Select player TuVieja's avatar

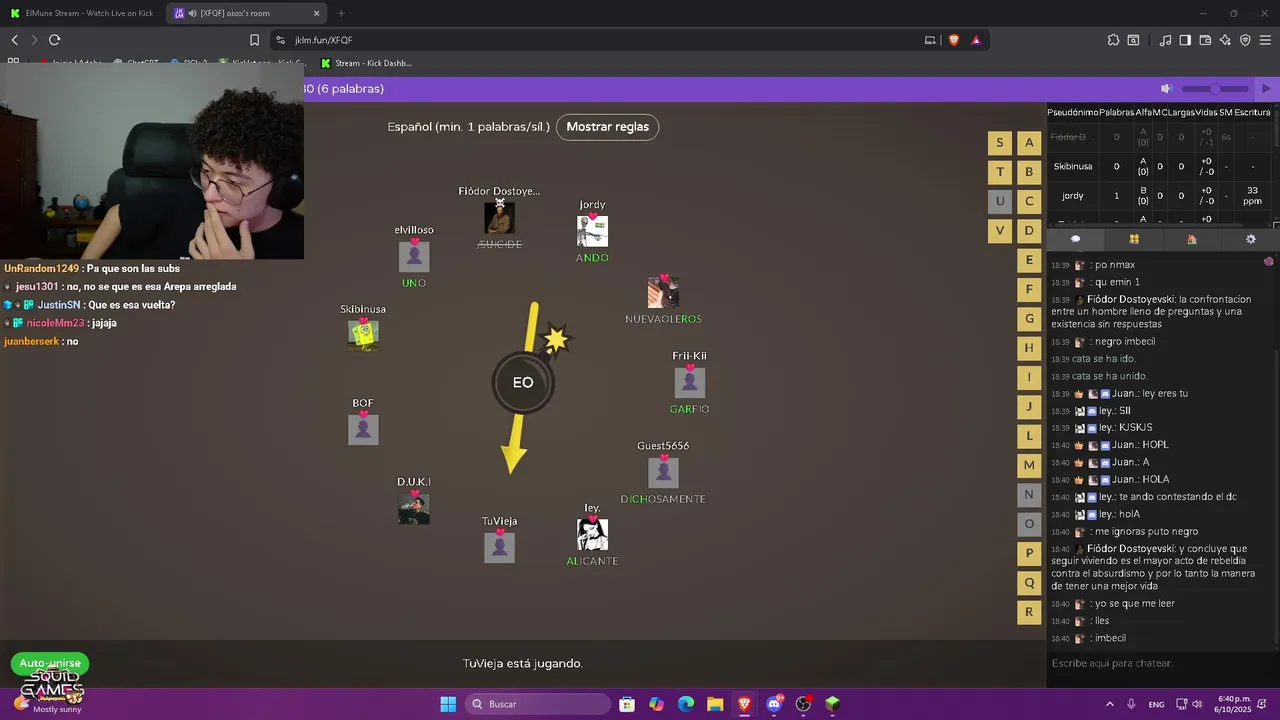coord(499,547)
